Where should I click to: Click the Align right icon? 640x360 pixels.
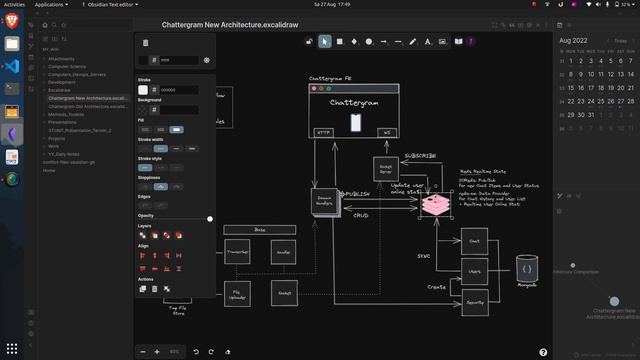coord(167,256)
